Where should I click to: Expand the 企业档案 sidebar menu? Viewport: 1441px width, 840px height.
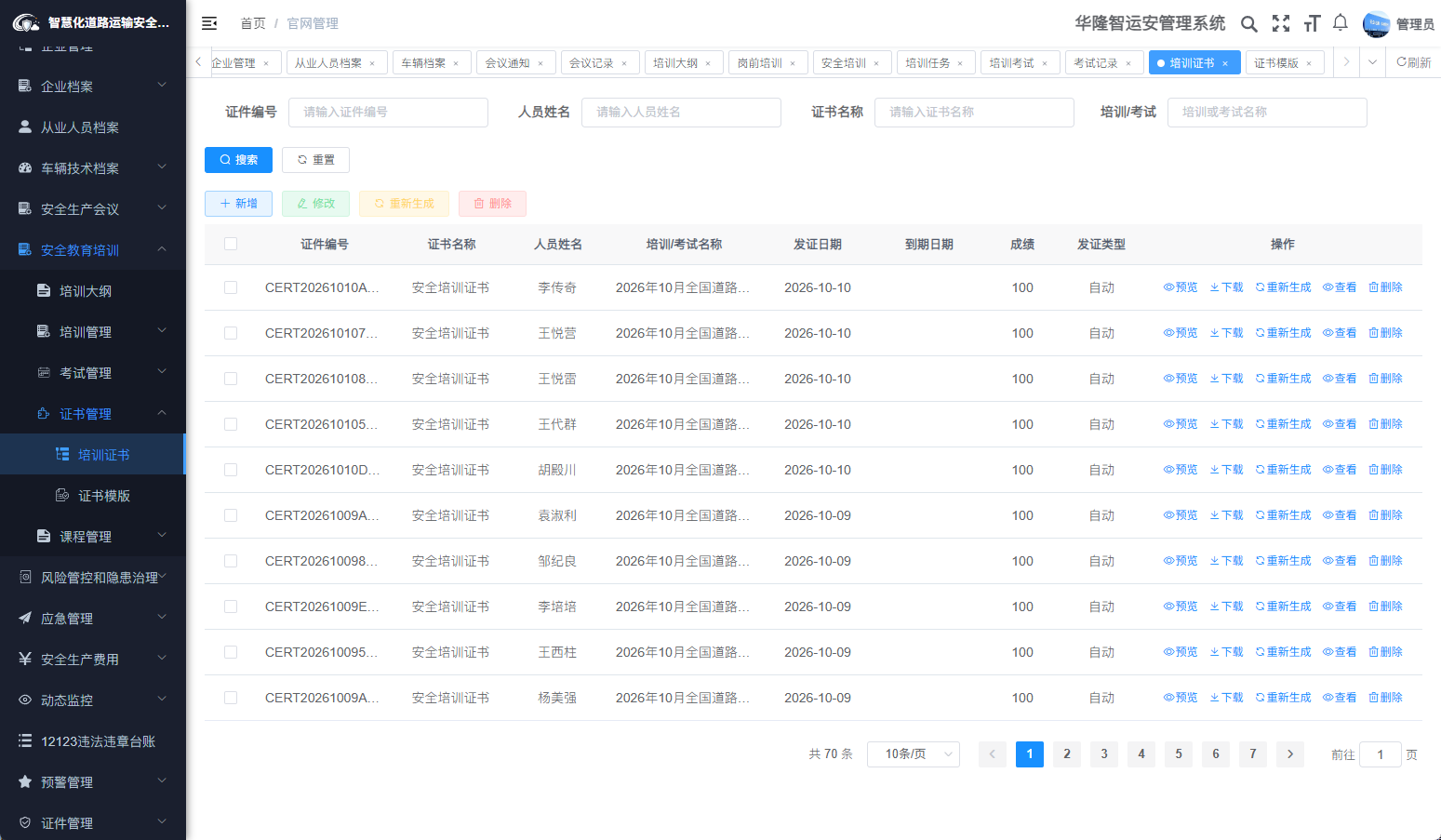tap(93, 87)
